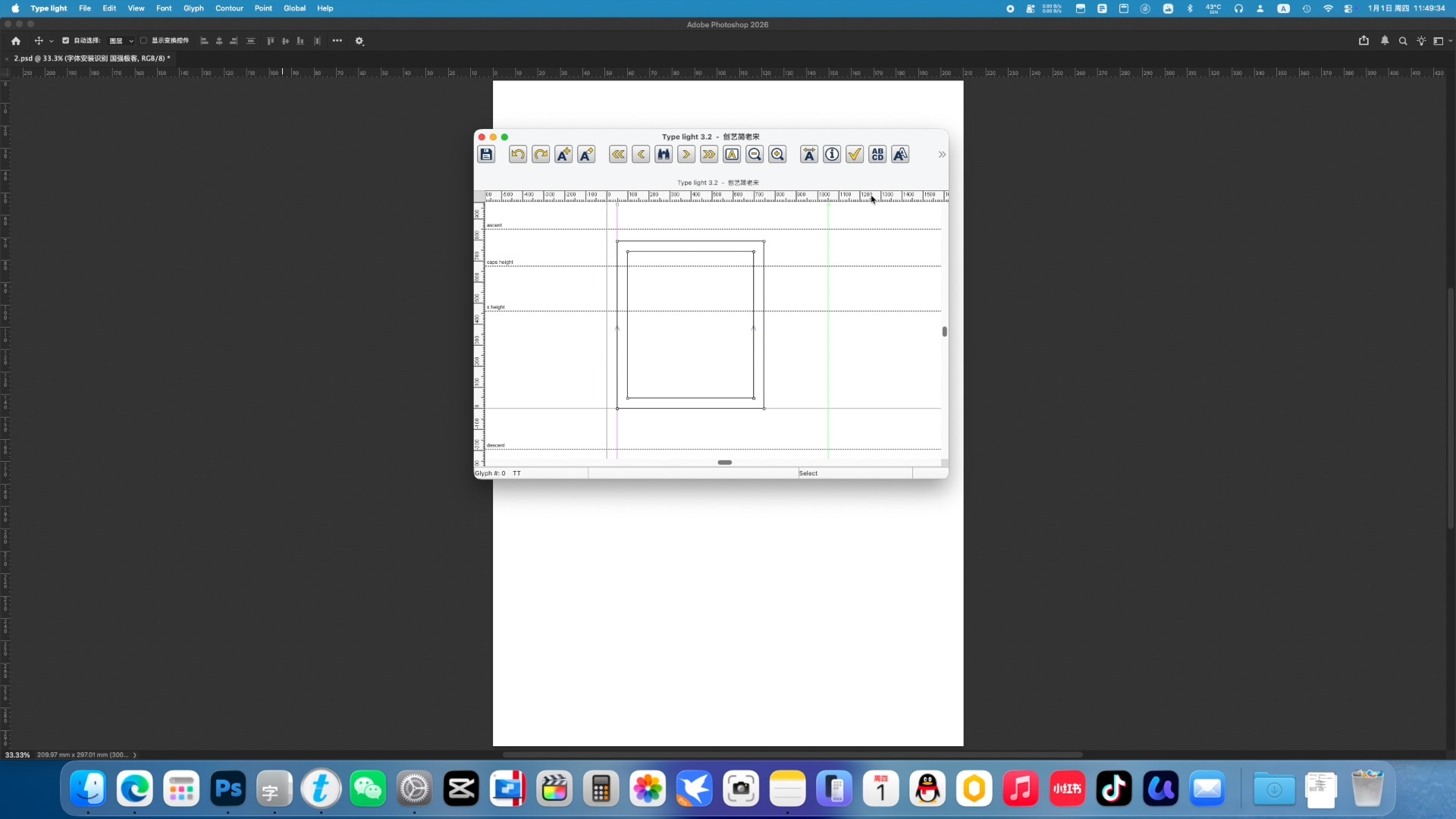This screenshot has height=819, width=1456.
Task: Zoom out with the magnifier minus icon
Action: (755, 155)
